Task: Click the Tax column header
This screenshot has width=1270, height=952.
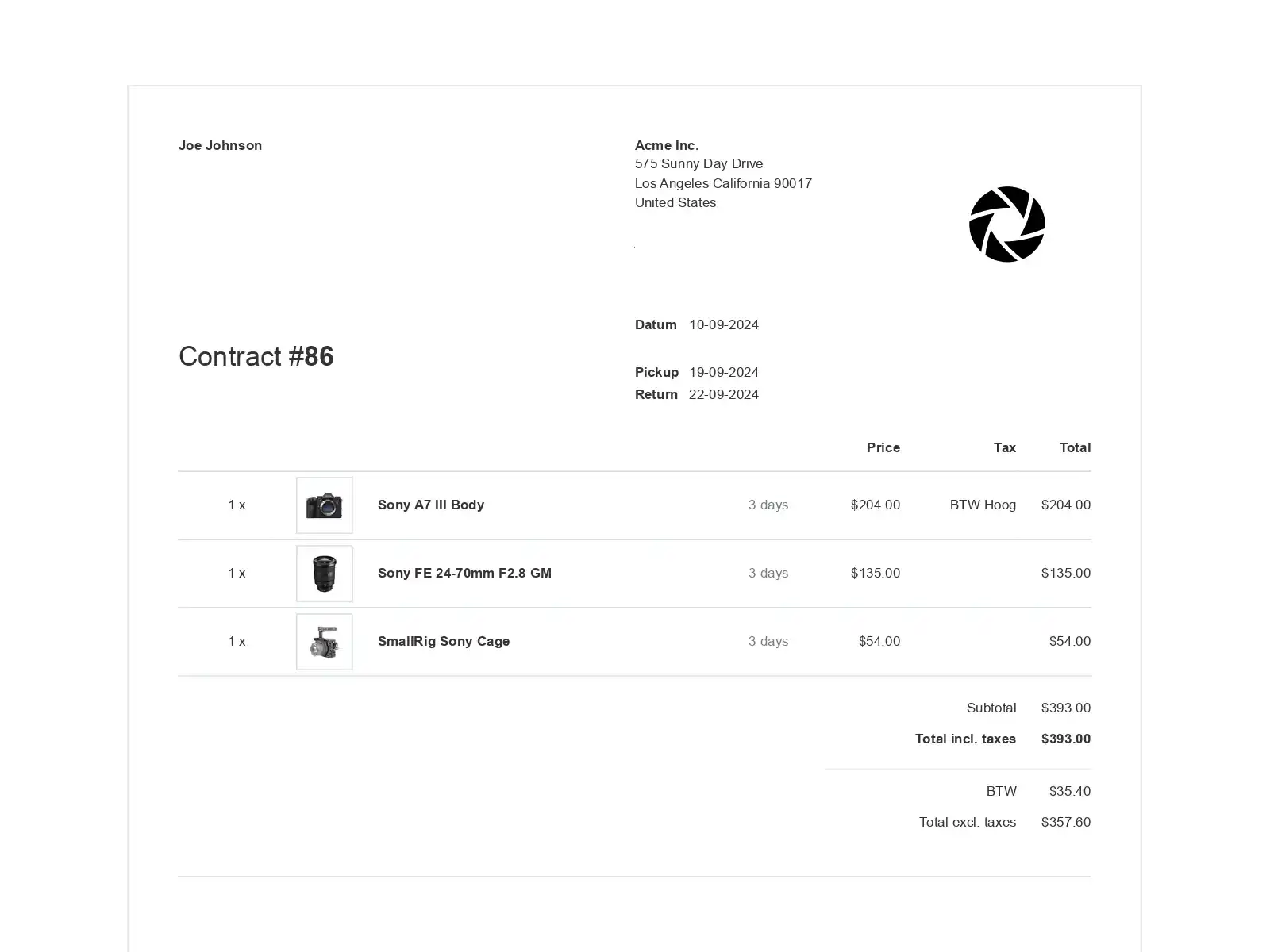Action: click(x=1004, y=447)
